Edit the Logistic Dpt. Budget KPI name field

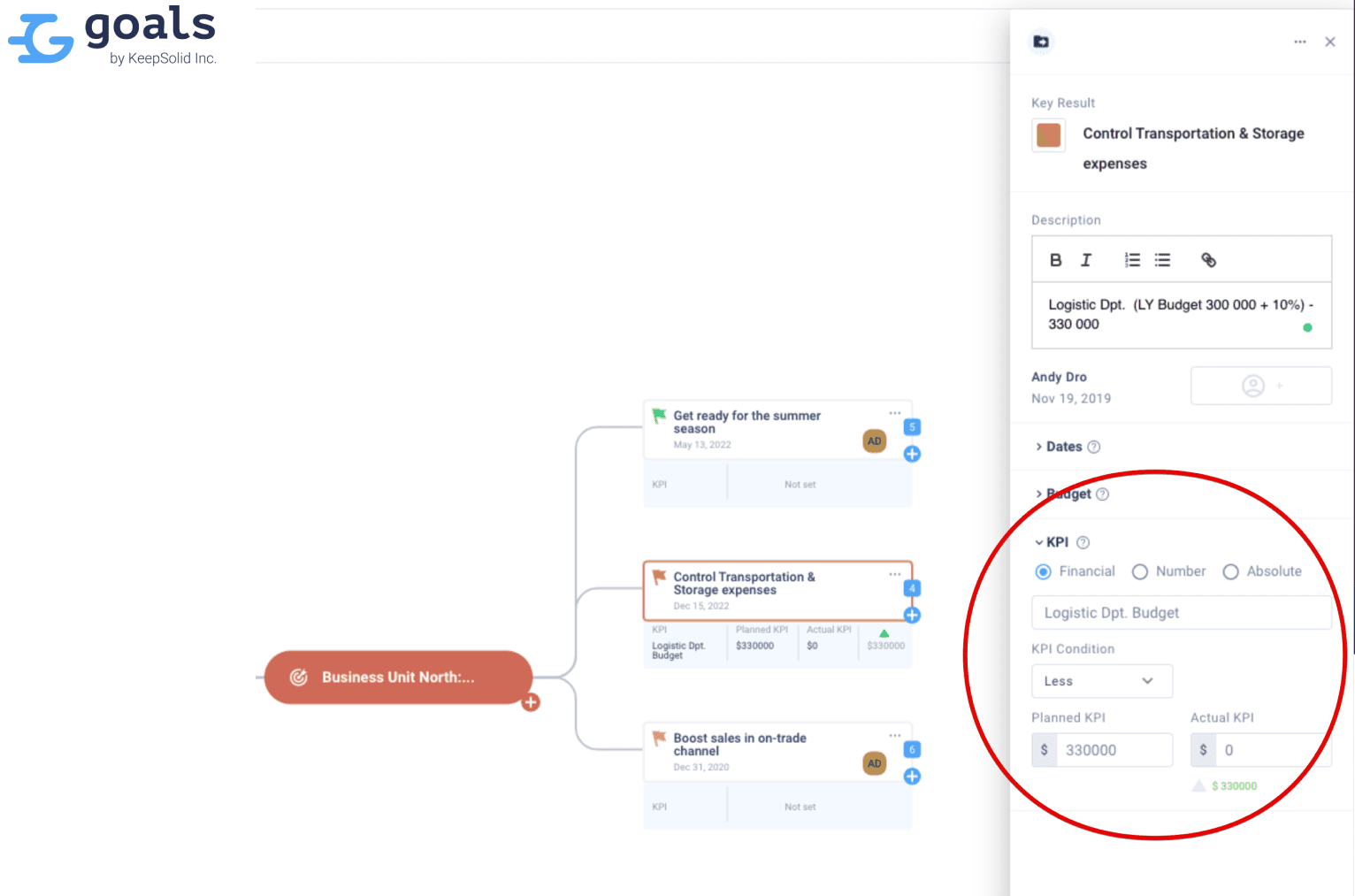(1181, 613)
